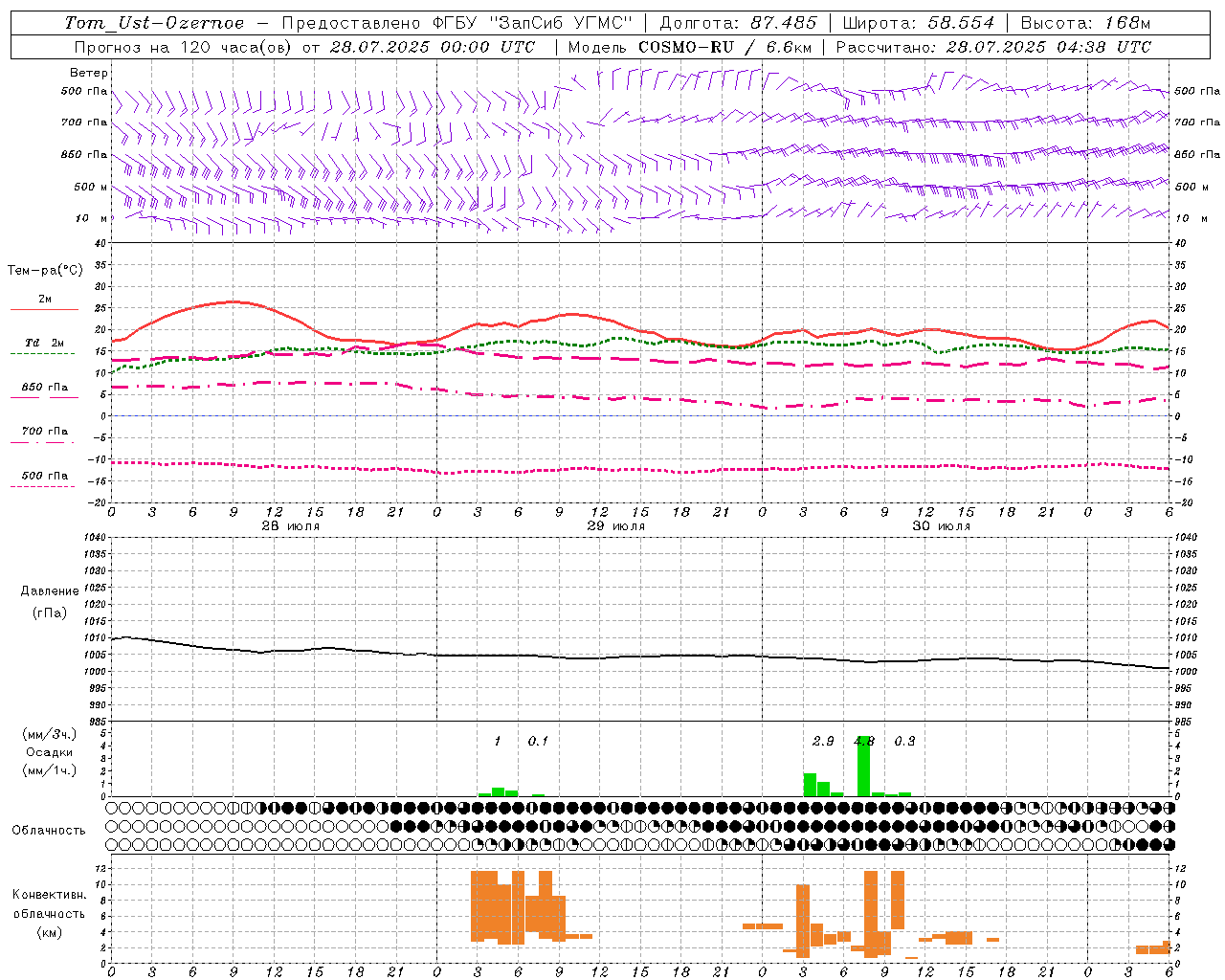This screenshot has width=1225, height=980.
Task: Click the 0.3 precipitation total value
Action: coord(904,742)
